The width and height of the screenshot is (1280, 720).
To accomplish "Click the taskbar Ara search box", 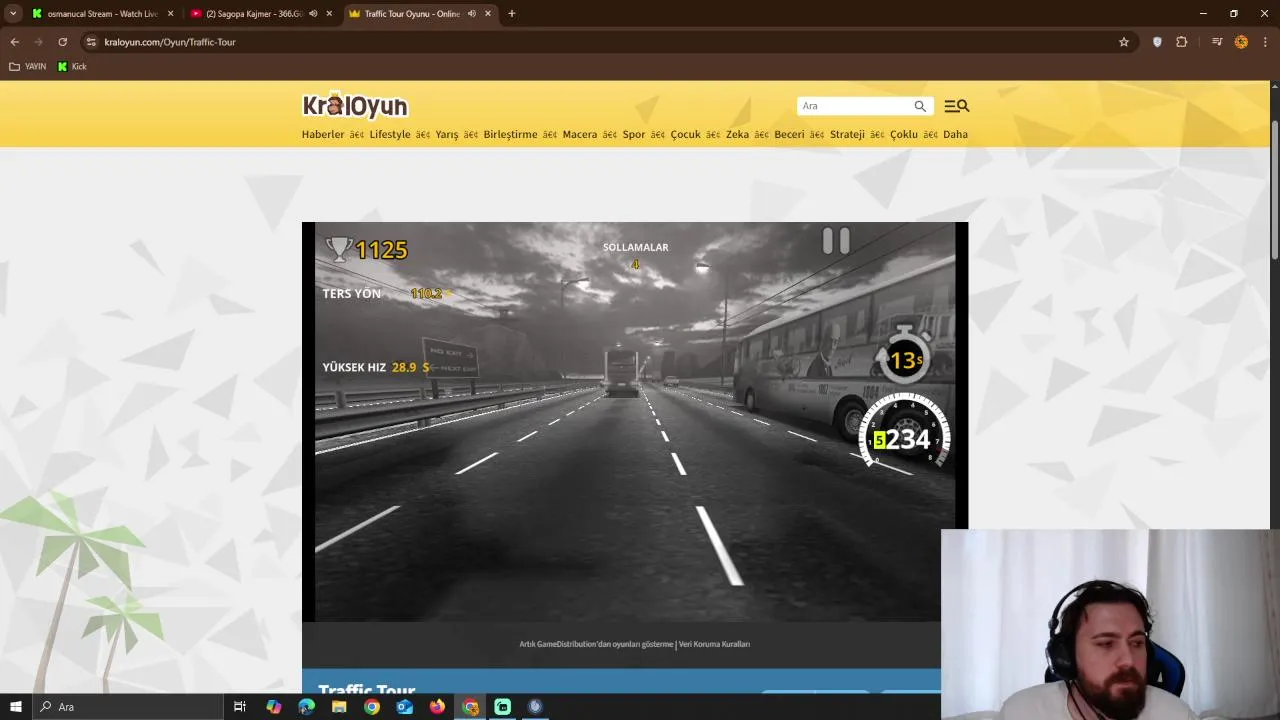I will click(128, 707).
